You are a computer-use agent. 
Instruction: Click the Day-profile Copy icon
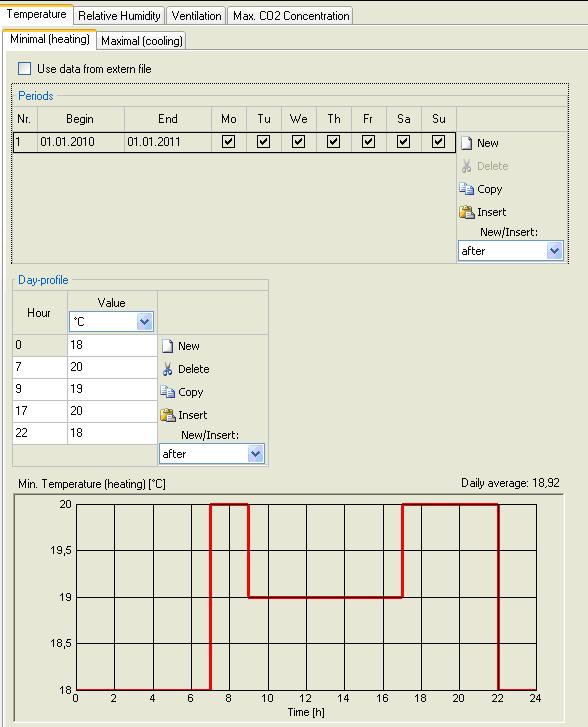tap(167, 392)
